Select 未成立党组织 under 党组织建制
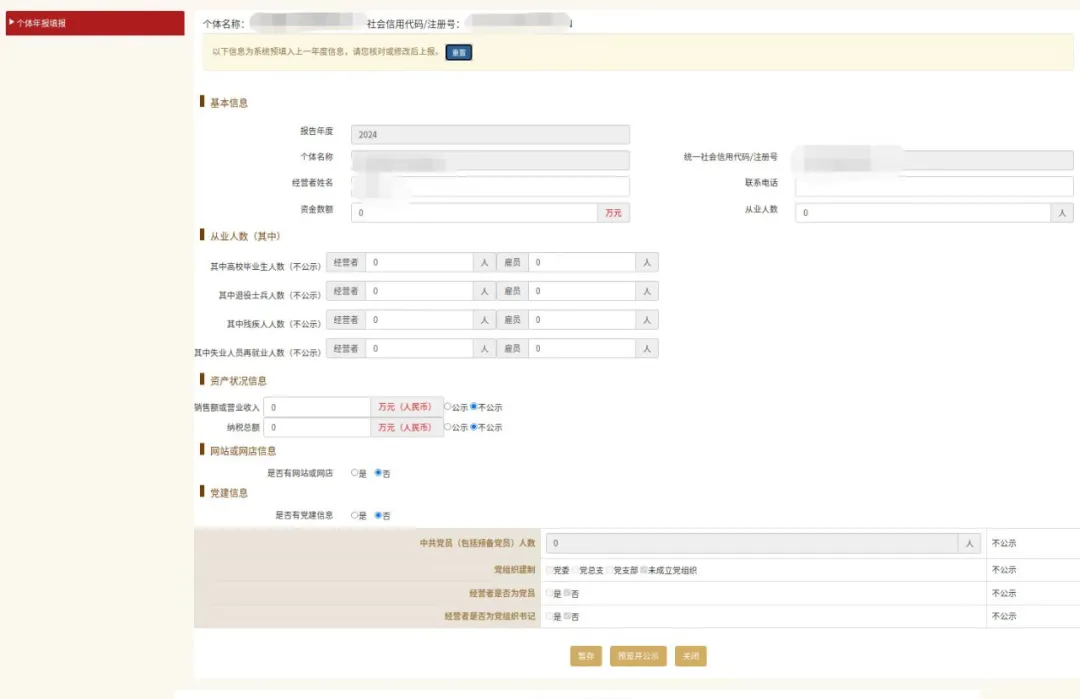Screen dimensions: 1080x699 click(x=645, y=569)
